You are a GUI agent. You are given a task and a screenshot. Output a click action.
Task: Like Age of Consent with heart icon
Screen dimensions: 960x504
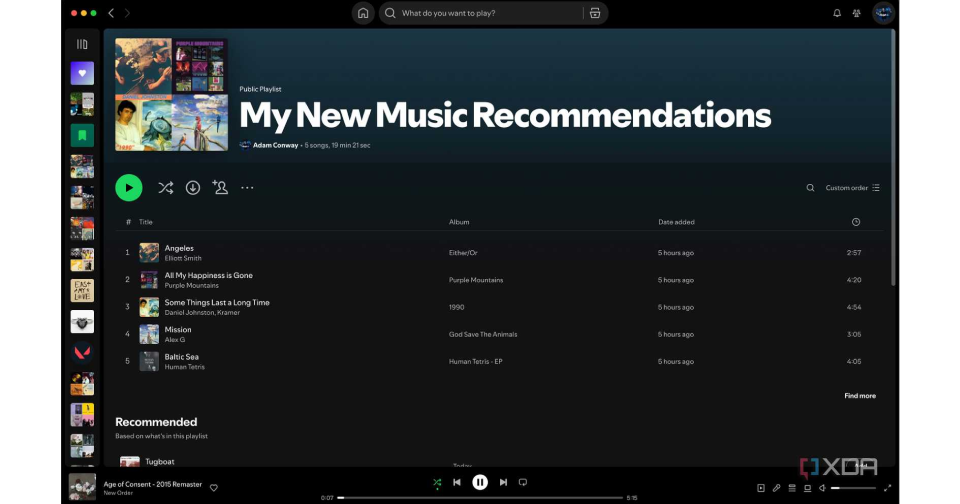tap(214, 488)
